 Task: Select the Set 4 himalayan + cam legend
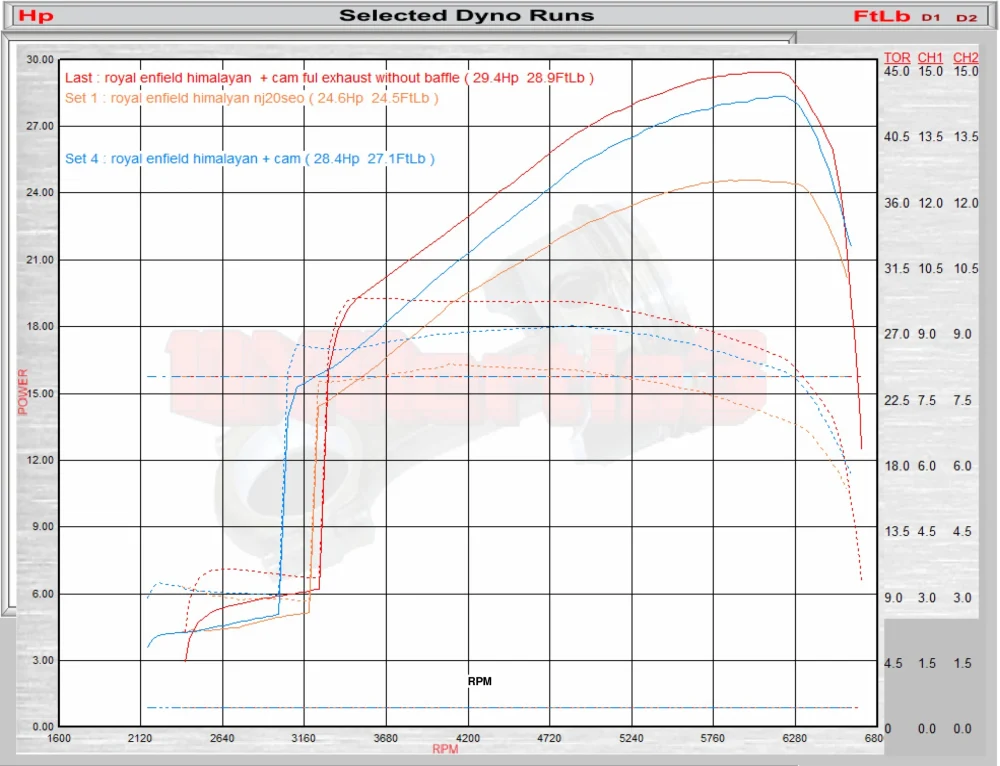[x=250, y=159]
